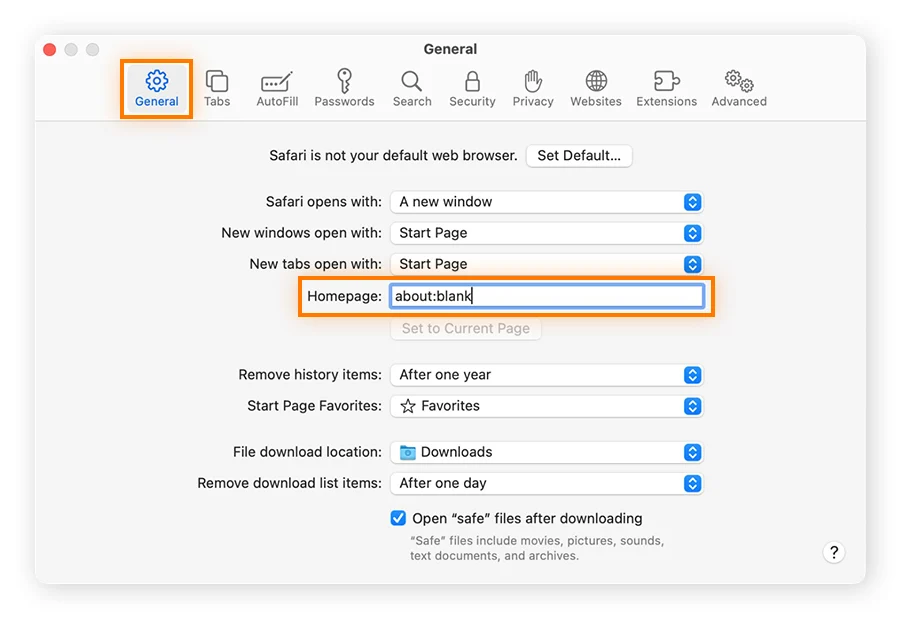Uncheck Open safe files after downloading

click(x=398, y=518)
